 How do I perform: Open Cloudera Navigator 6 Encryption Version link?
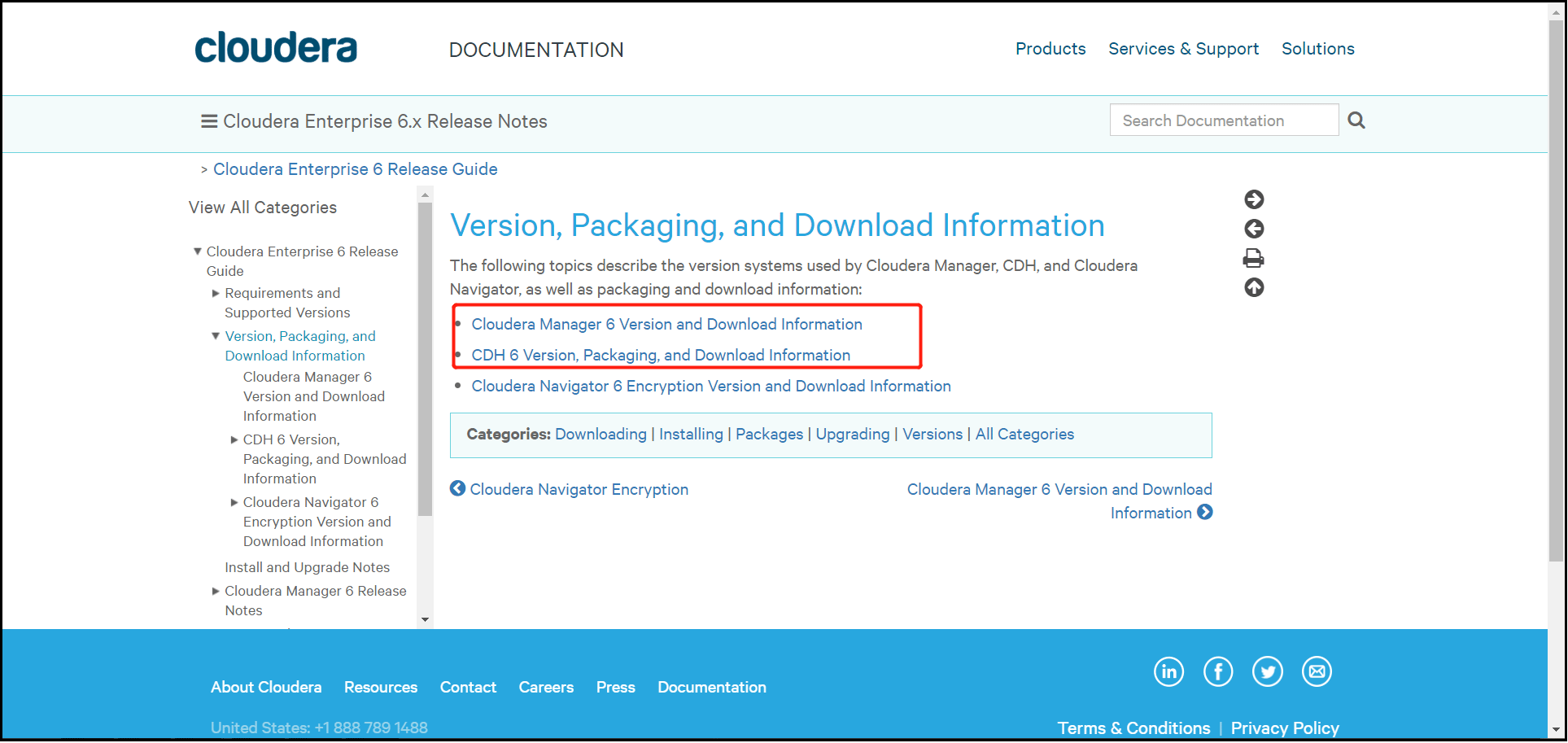click(711, 386)
